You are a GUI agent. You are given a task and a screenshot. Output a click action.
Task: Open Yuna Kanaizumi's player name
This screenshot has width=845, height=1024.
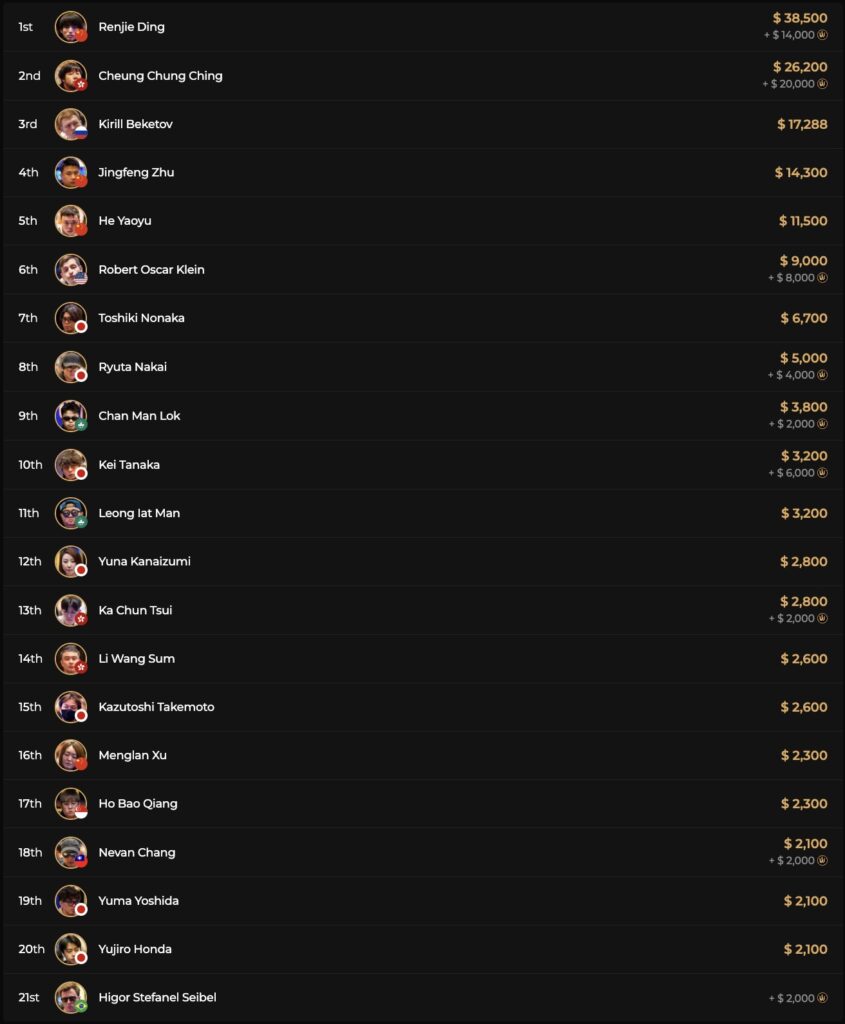[144, 561]
